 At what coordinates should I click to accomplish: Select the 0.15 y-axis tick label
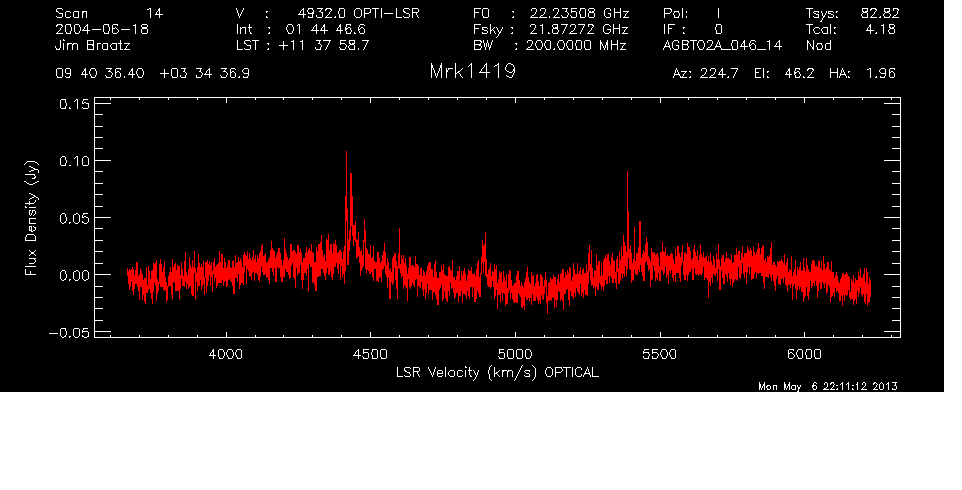click(74, 104)
